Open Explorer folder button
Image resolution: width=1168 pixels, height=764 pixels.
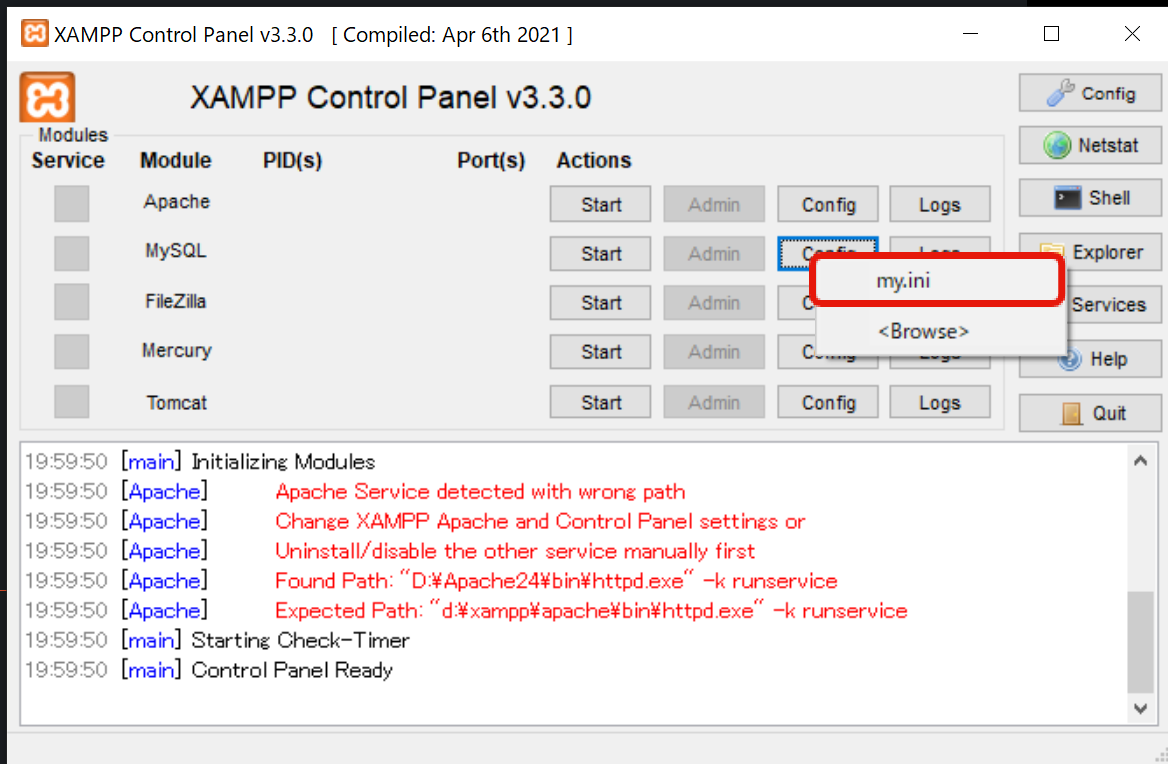coord(1107,252)
